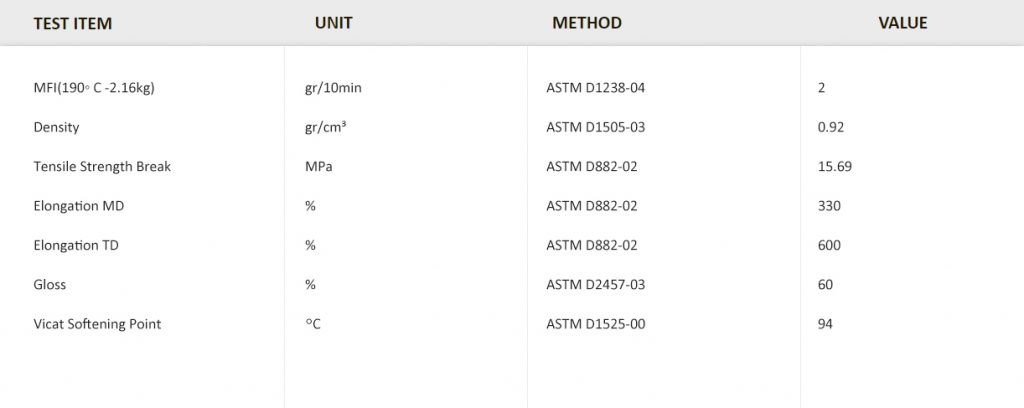
Task: Select the VALUE column header
Action: 902,23
